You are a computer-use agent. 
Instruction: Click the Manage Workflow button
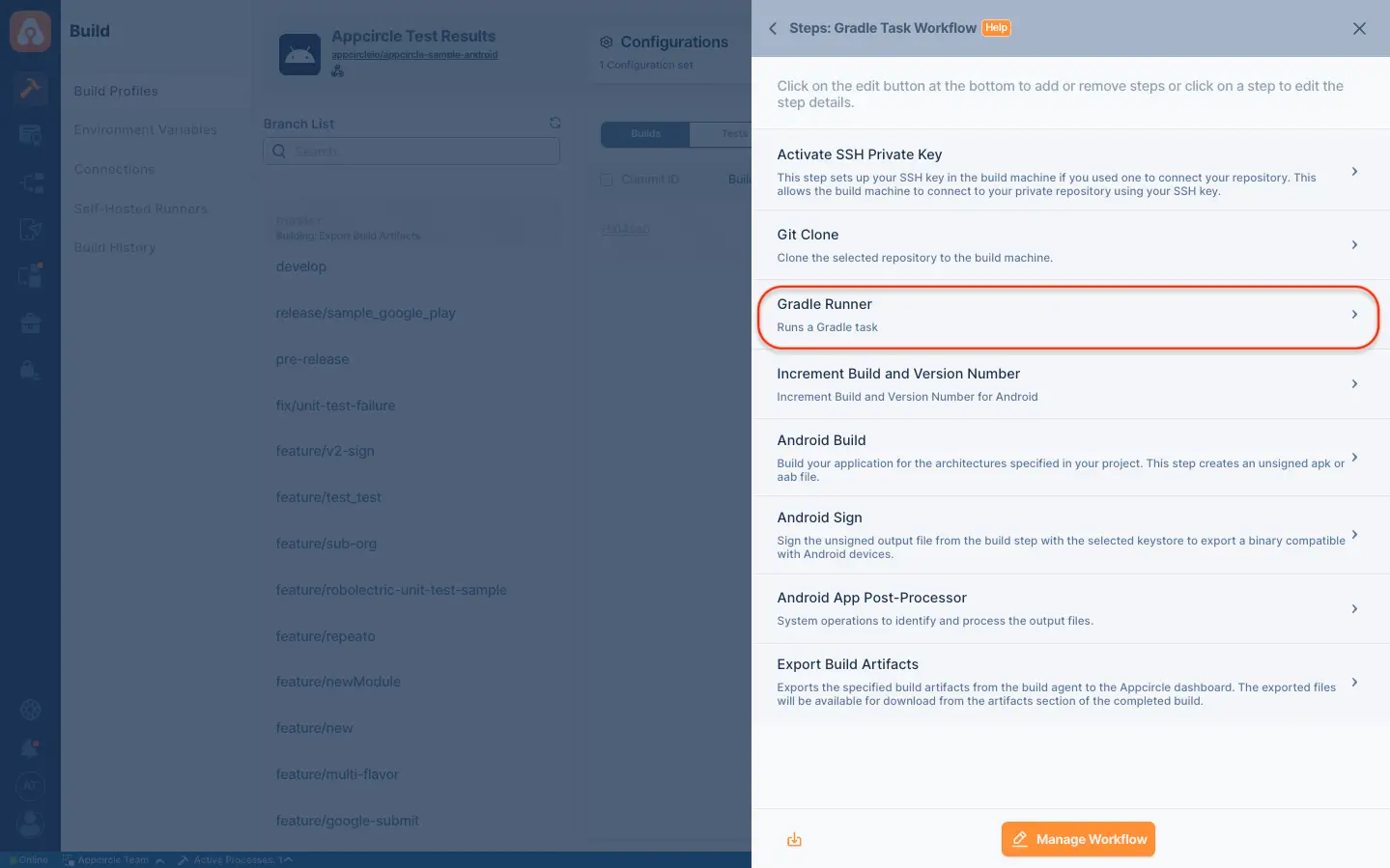[x=1078, y=839]
